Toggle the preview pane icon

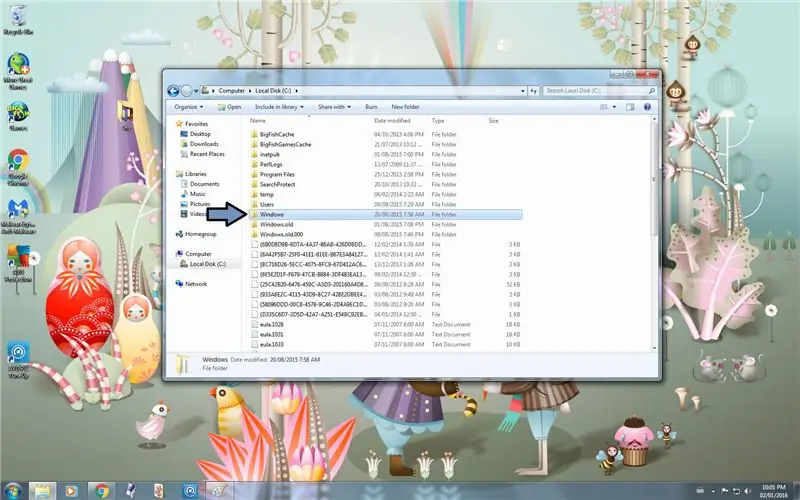[630, 107]
